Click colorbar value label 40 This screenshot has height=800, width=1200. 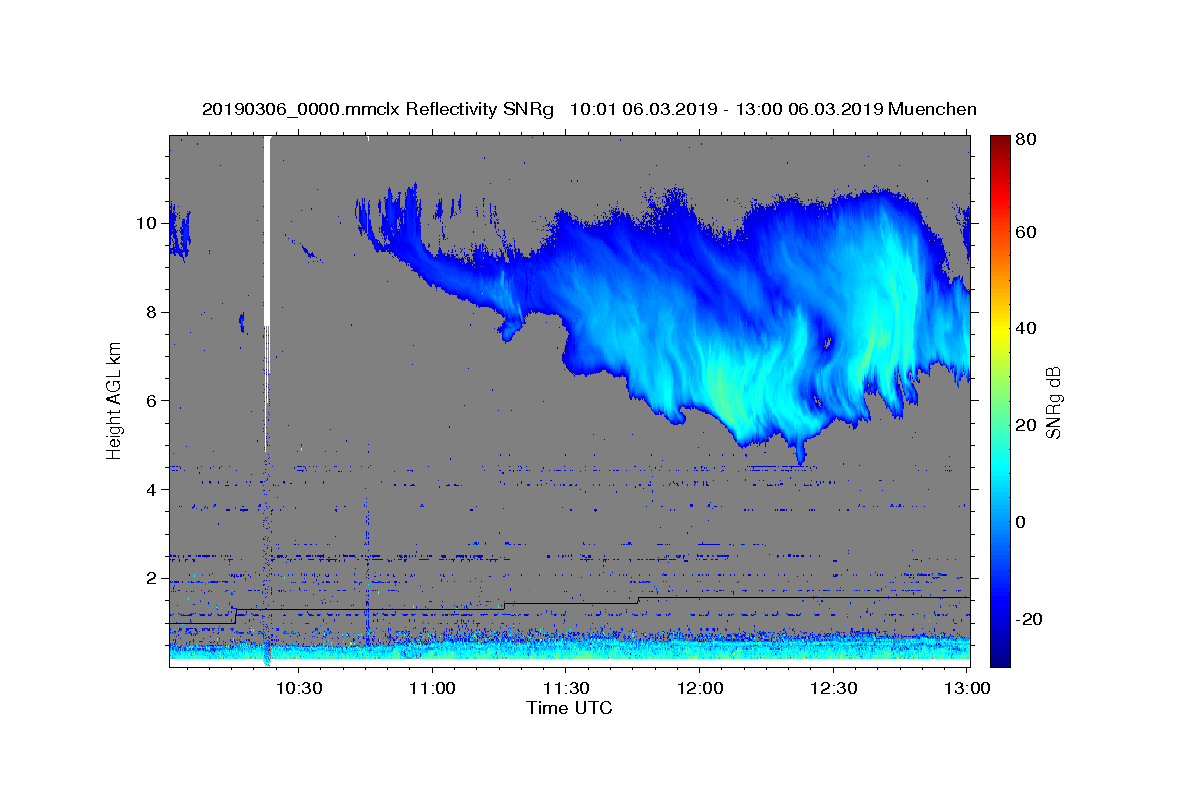(1025, 328)
